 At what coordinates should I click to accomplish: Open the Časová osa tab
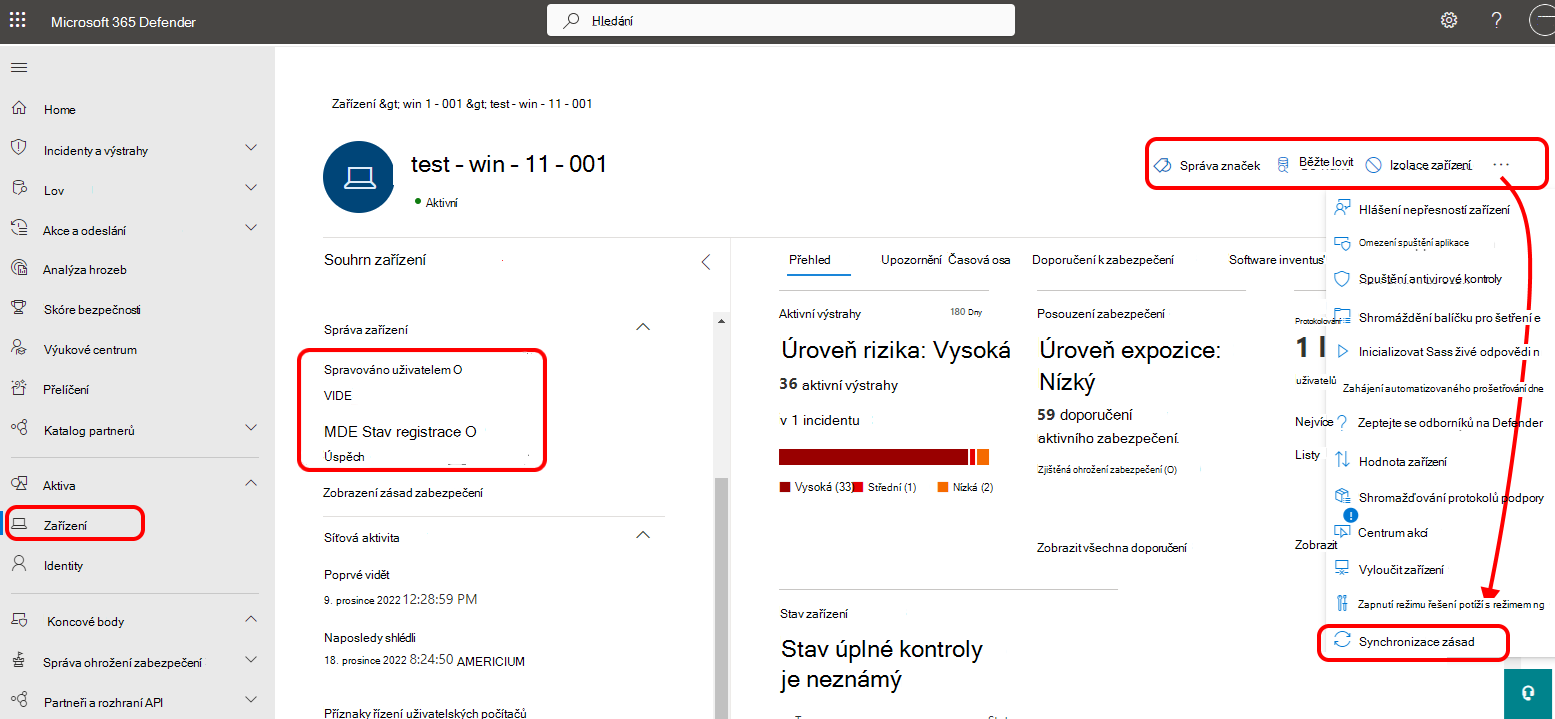[979, 259]
